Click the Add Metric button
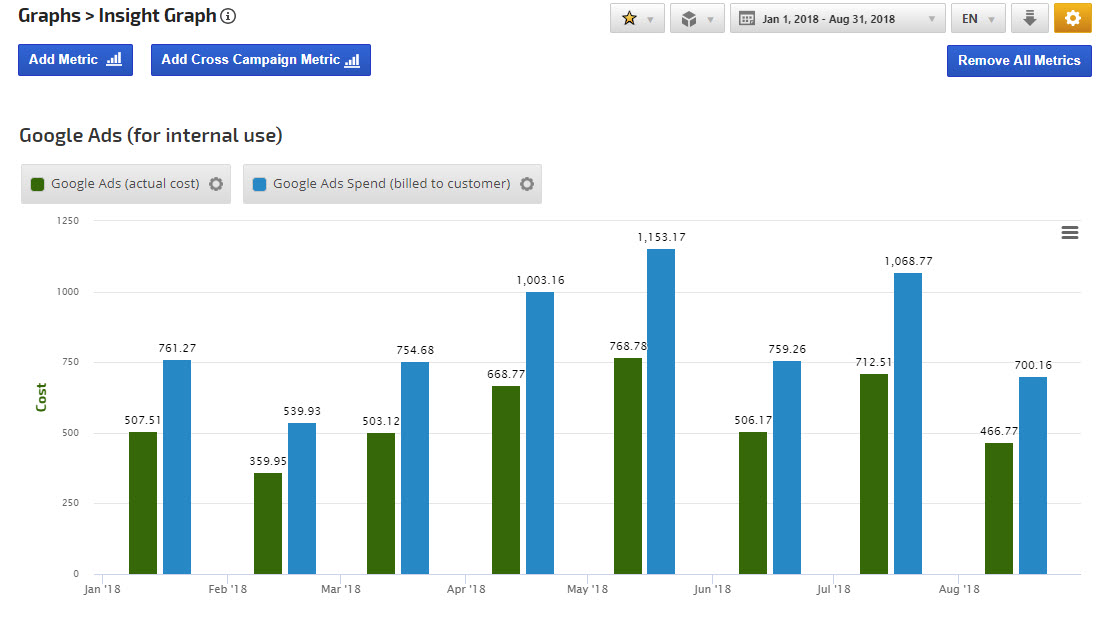The image size is (1098, 617). (x=75, y=60)
